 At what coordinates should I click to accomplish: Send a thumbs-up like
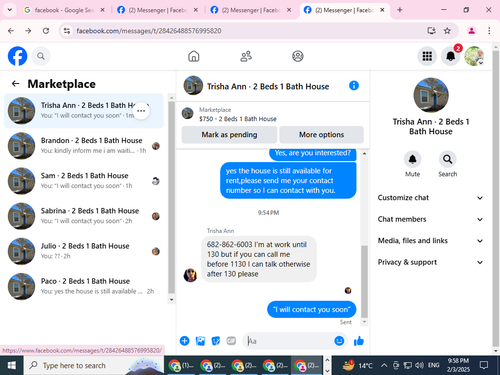click(359, 341)
